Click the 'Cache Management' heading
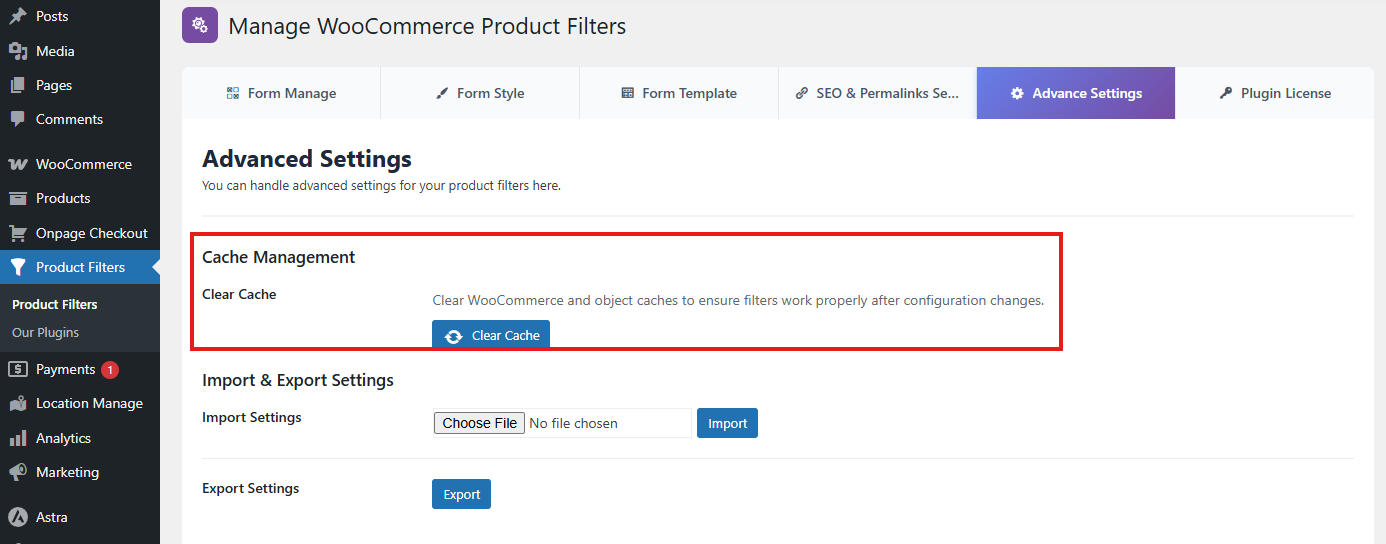Screen dimensions: 1386x544 coord(279,257)
